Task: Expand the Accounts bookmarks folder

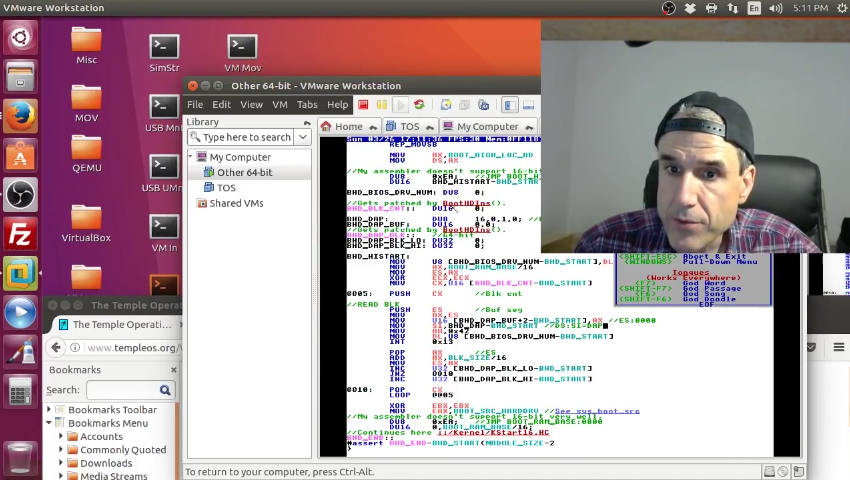Action: [61, 436]
